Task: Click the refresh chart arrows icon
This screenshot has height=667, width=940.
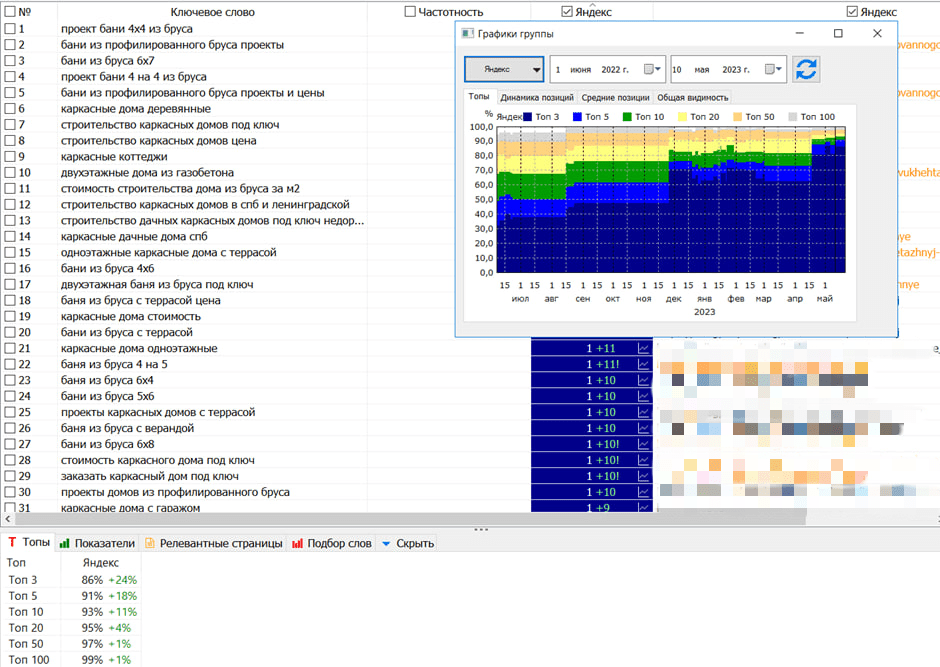Action: [x=806, y=69]
